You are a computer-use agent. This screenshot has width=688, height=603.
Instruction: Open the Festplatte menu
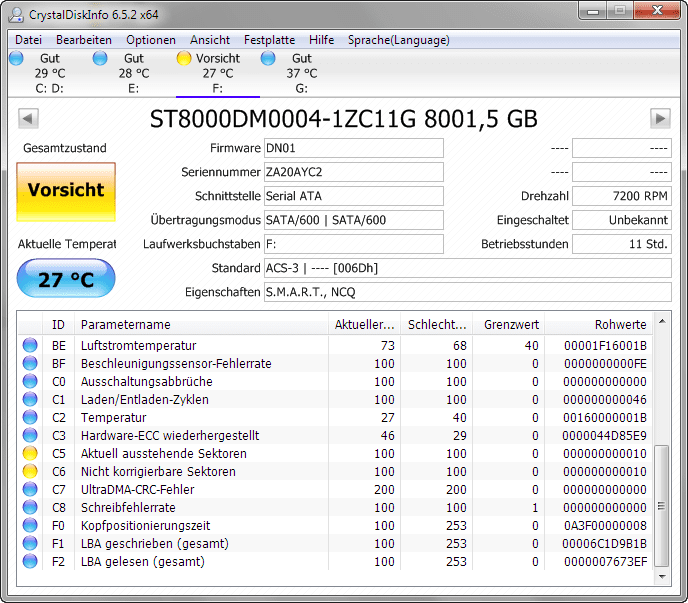pyautogui.click(x=269, y=40)
